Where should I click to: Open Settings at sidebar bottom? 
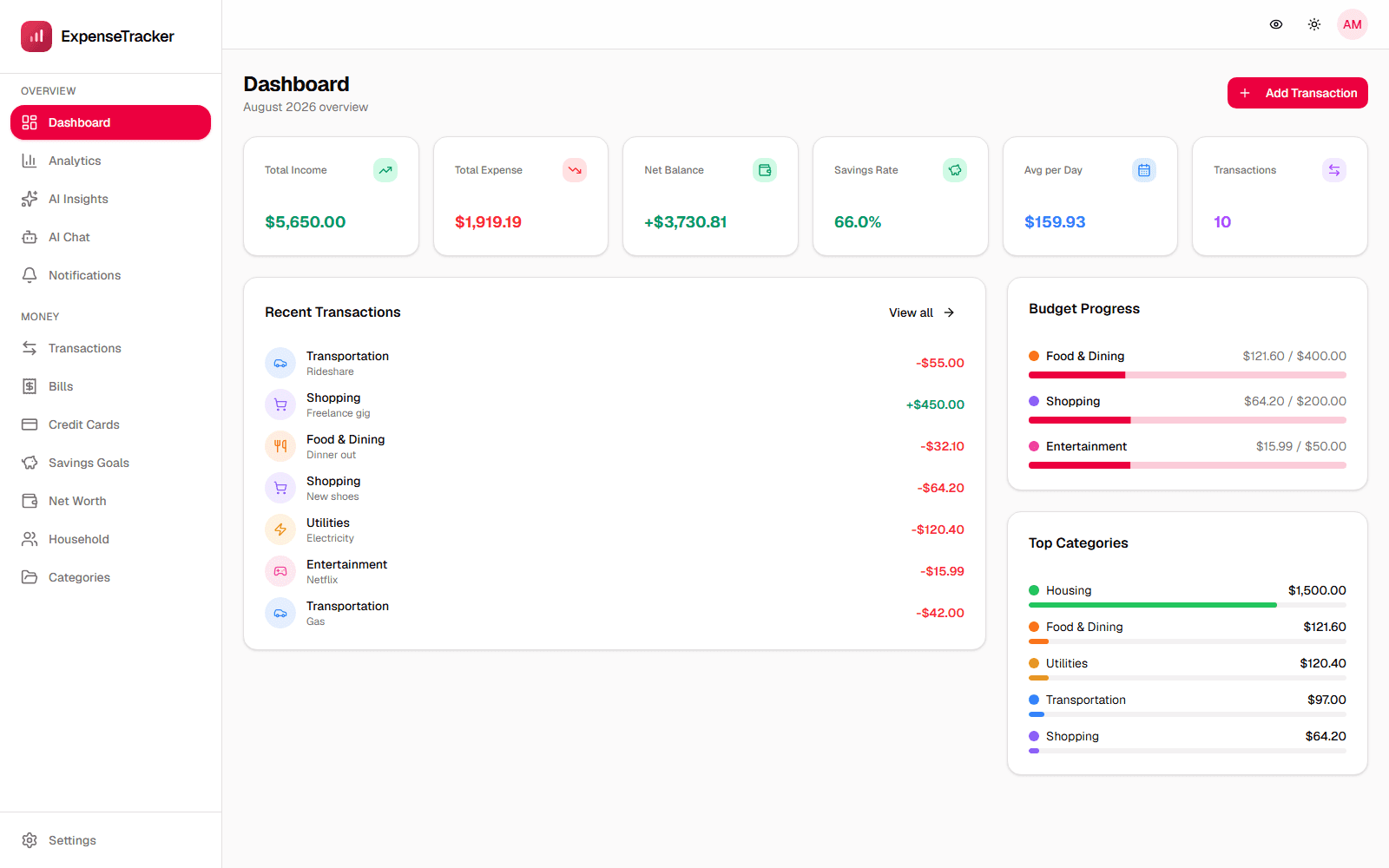click(110, 840)
